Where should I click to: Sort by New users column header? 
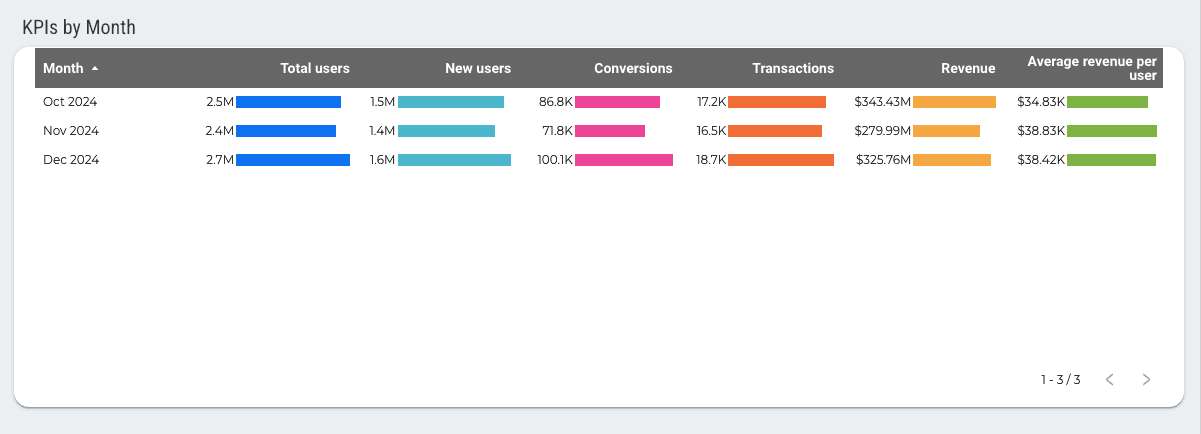tap(478, 69)
